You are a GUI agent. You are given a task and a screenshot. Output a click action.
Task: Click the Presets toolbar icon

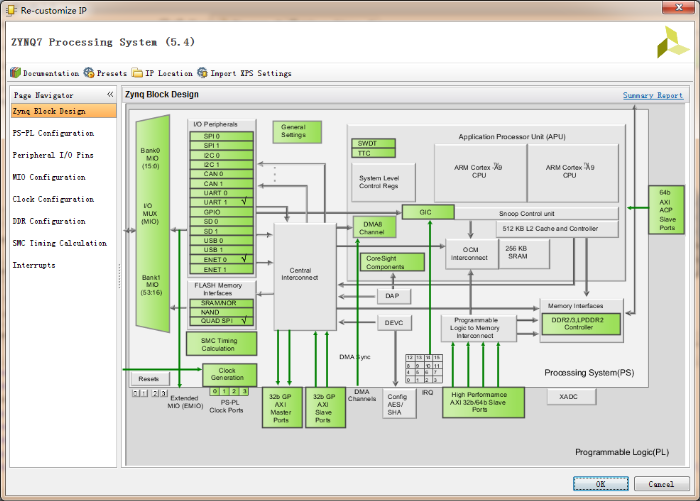[89, 73]
